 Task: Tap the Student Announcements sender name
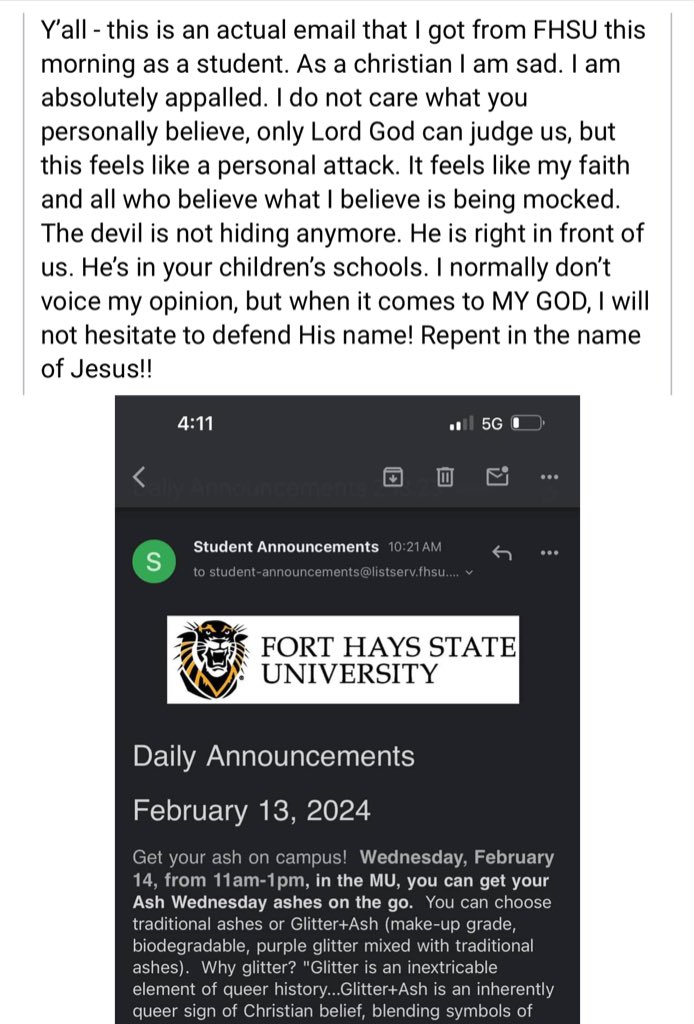285,547
